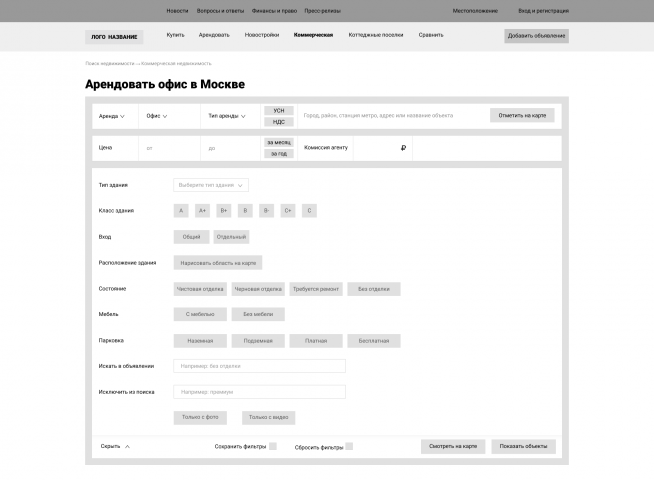Select Требуется ремонт condition
654x480 pixels.
(x=316, y=289)
